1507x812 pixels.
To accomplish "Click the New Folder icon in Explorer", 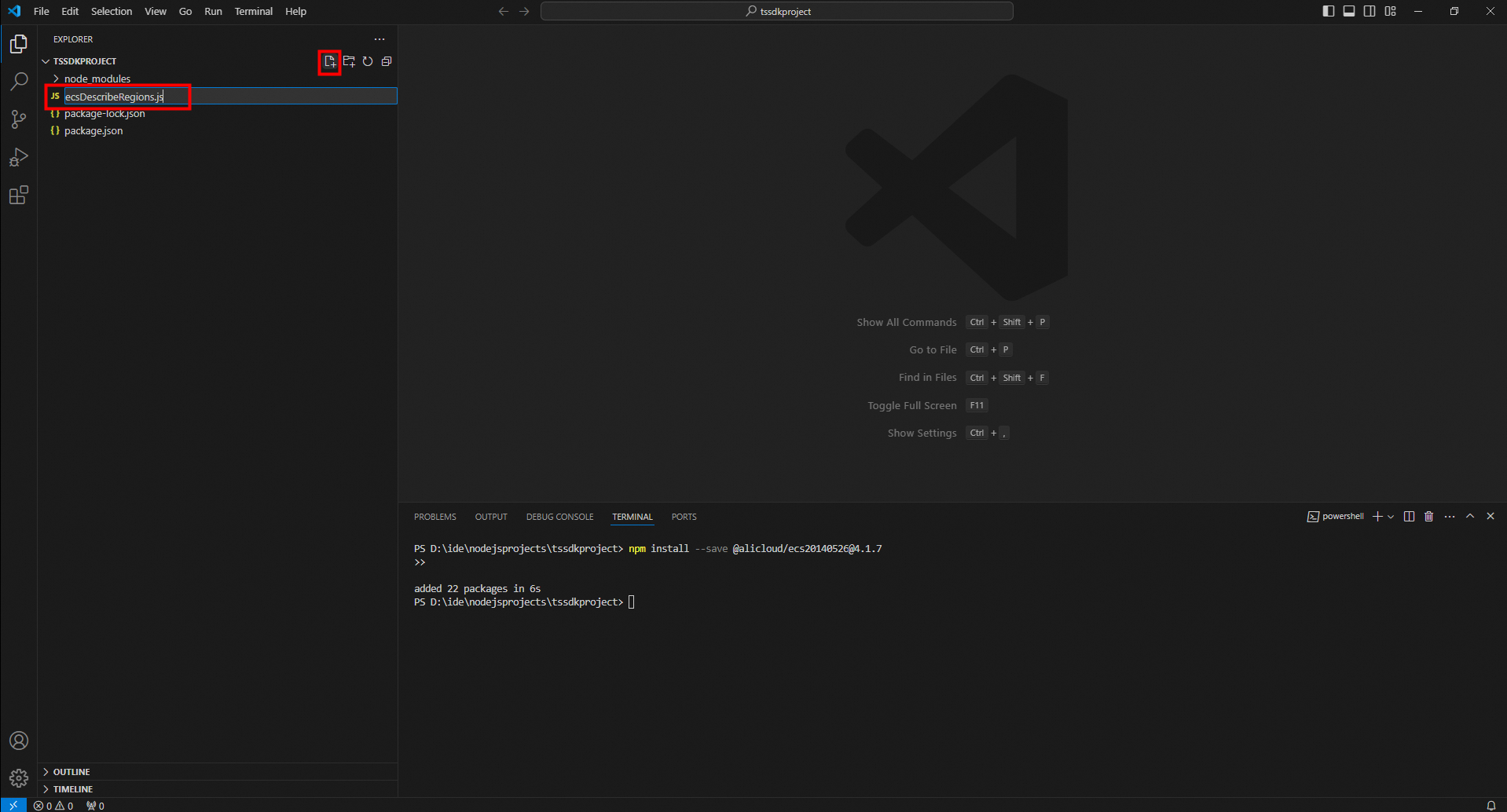I will [x=349, y=61].
